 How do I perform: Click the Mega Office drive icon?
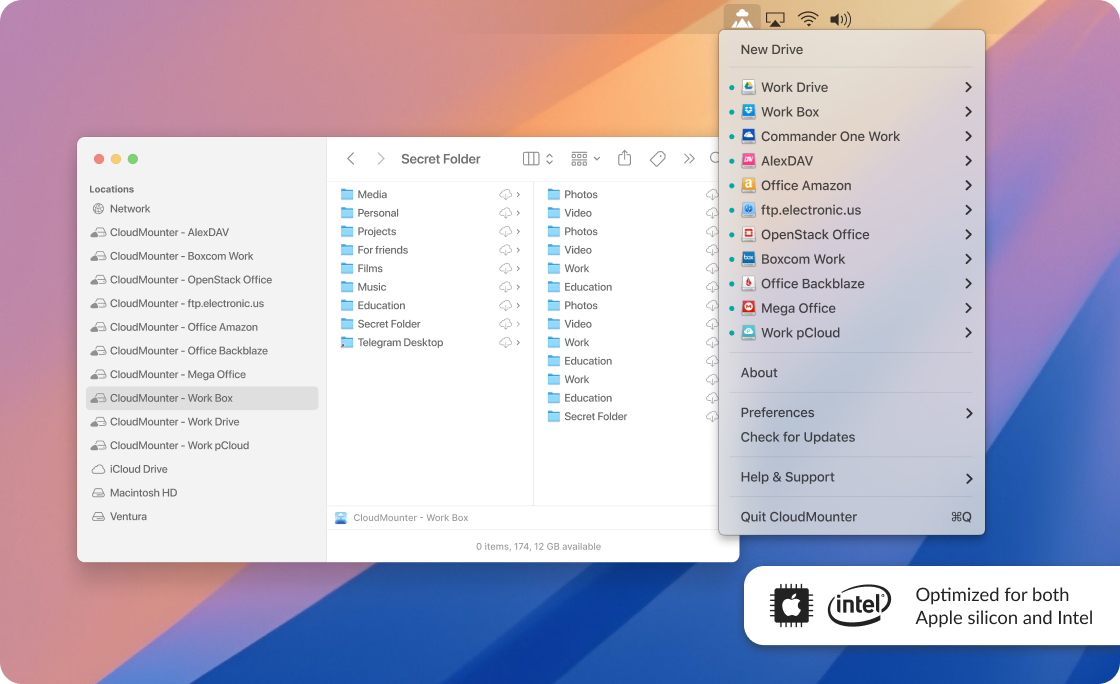(x=748, y=308)
